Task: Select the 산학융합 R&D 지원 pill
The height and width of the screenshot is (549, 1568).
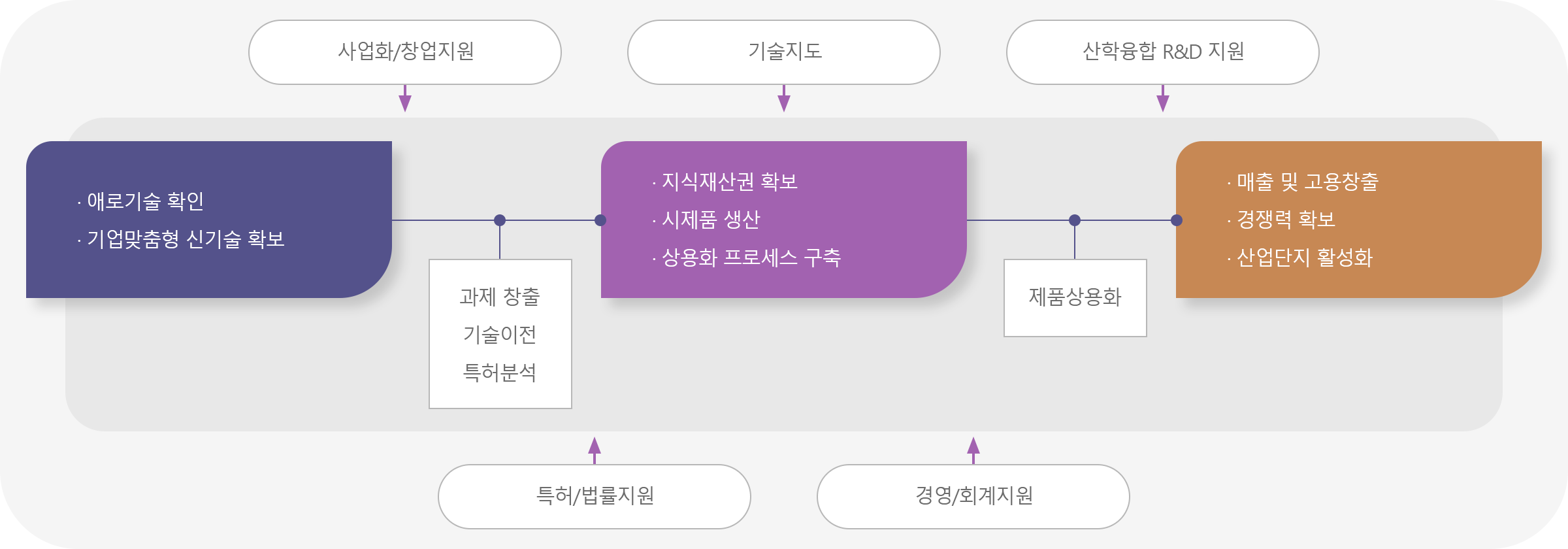Action: (x=1163, y=52)
